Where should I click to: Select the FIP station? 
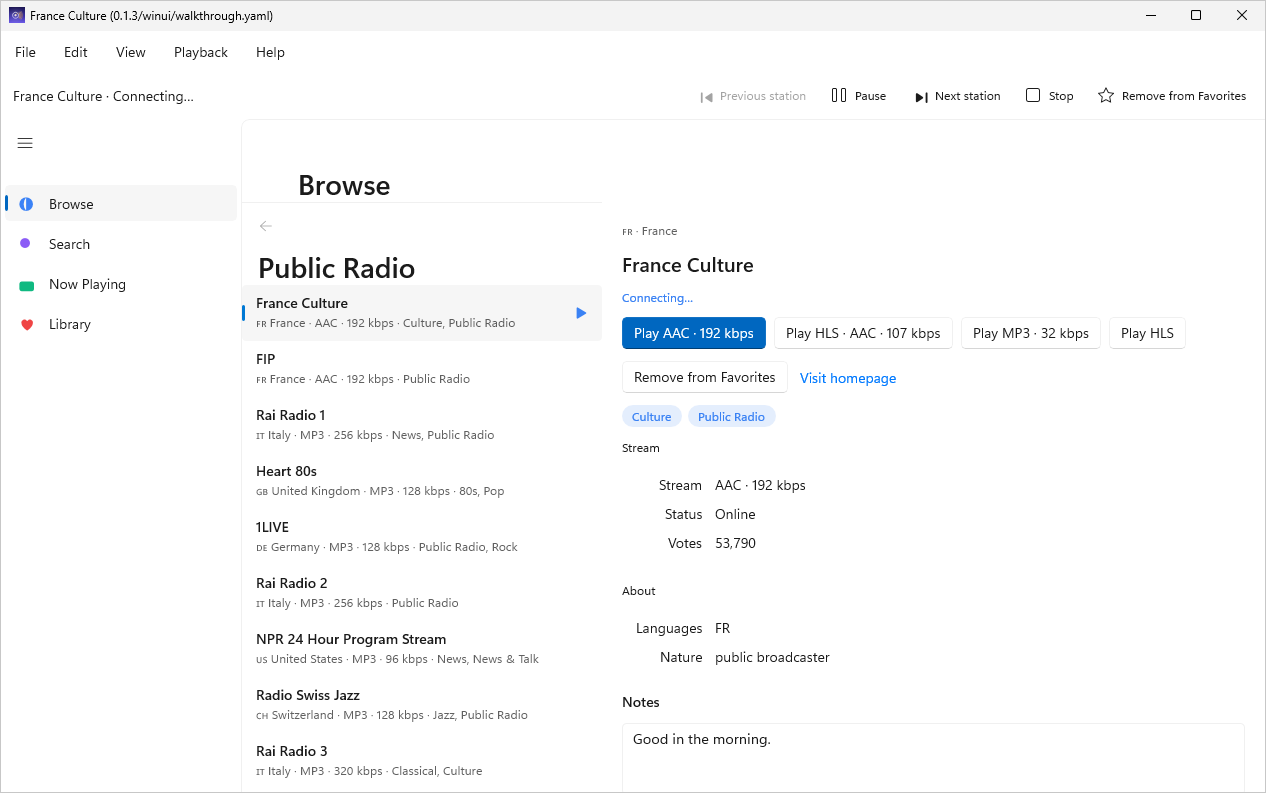[x=422, y=369]
